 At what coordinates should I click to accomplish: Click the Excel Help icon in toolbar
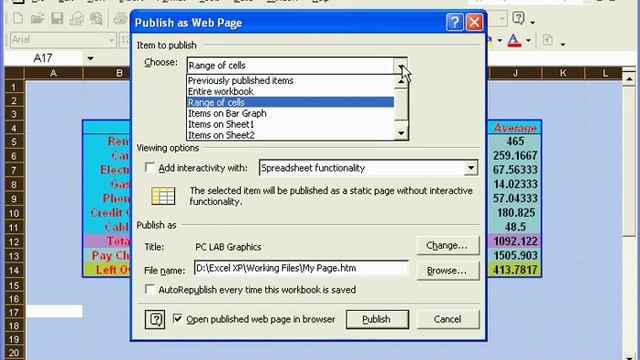coord(518,18)
